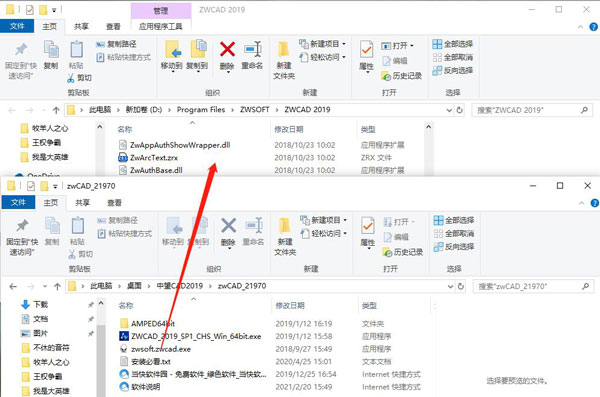Click Invert selection (反向选择) in ZWCAD 2019 window
600x397 pixels.
[453, 70]
